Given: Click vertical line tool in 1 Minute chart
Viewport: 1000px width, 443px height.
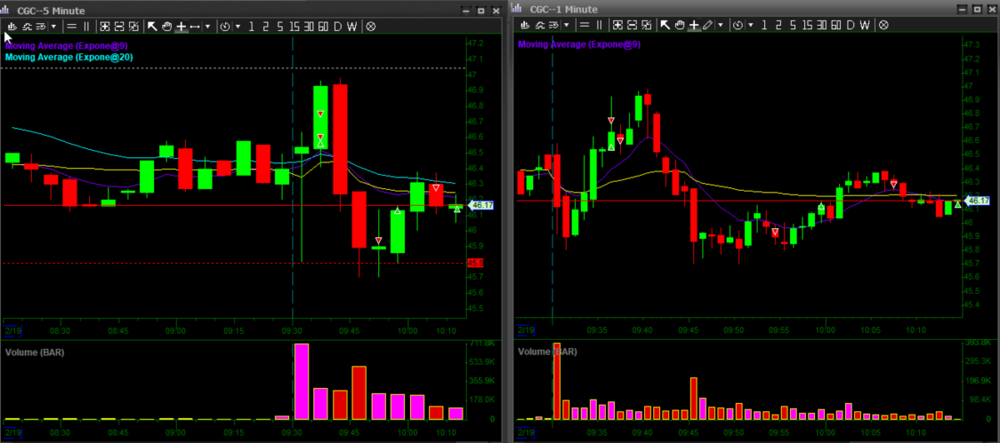Looking at the screenshot, I should (599, 25).
